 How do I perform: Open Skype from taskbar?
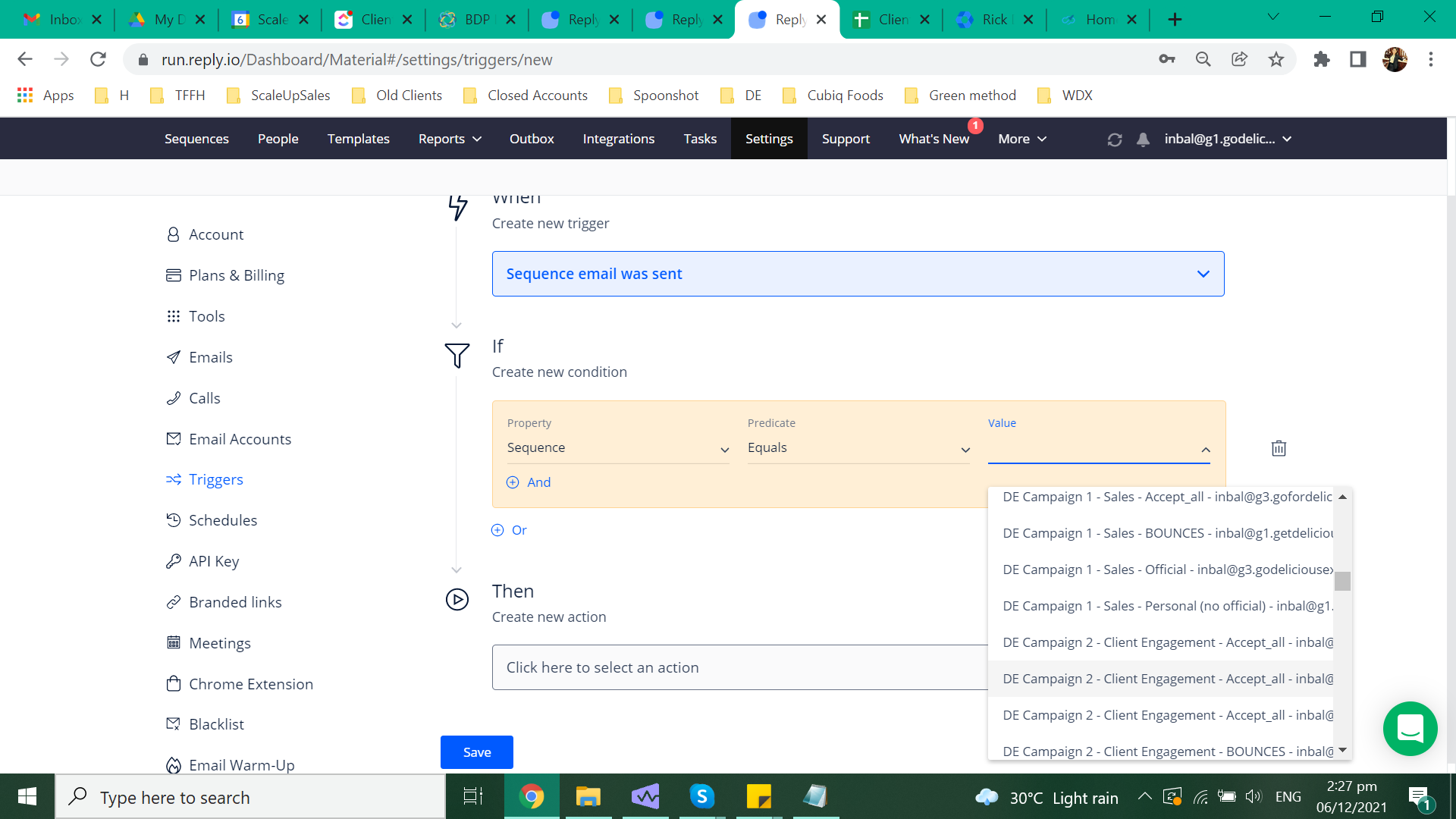click(x=701, y=796)
